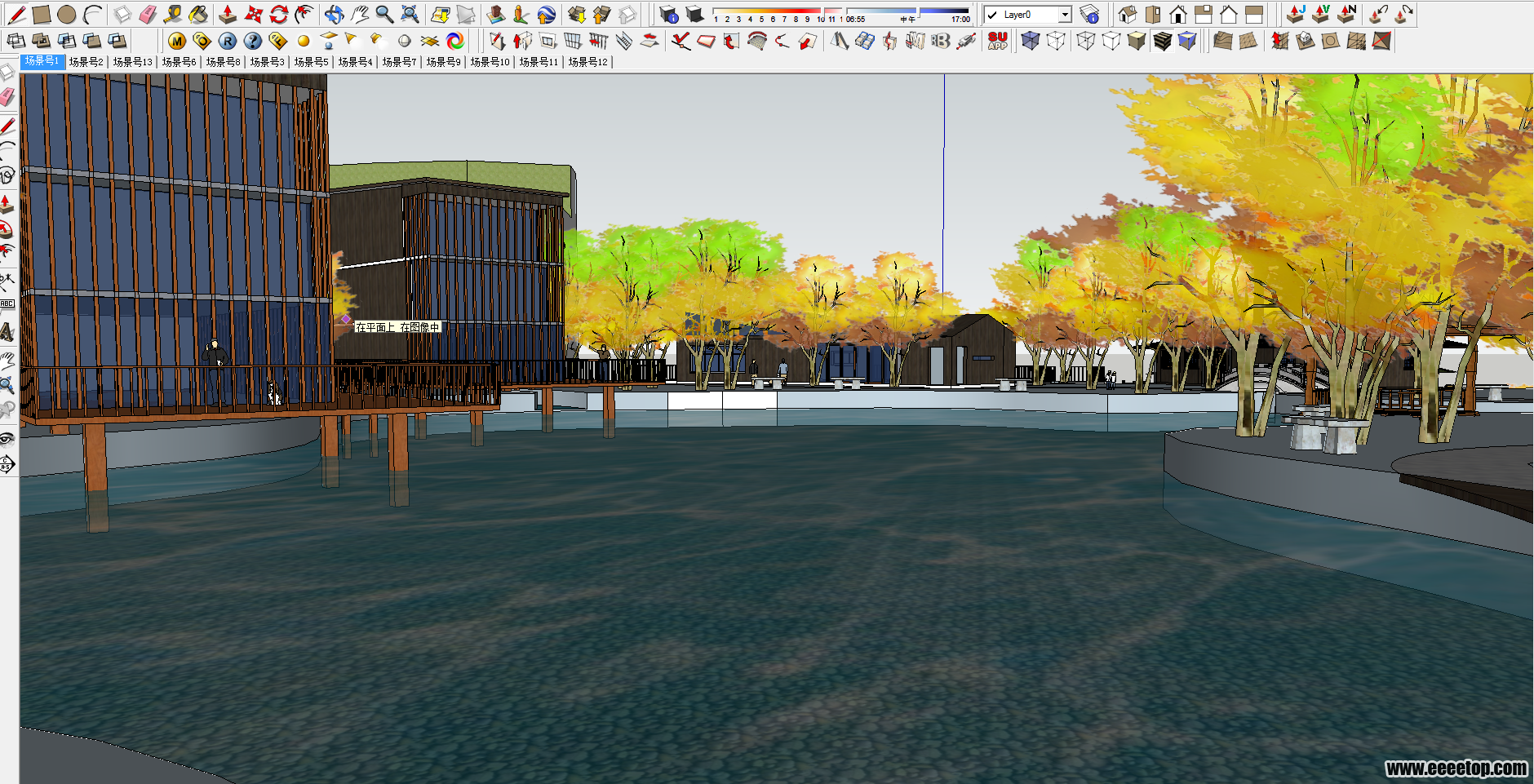The width and height of the screenshot is (1534, 784).
Task: Enable Hidden Line face style
Action: point(1111,41)
